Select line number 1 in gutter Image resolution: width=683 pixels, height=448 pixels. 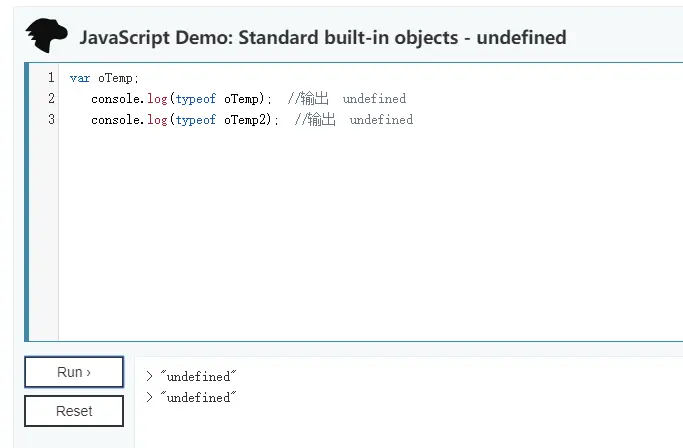[x=51, y=78]
